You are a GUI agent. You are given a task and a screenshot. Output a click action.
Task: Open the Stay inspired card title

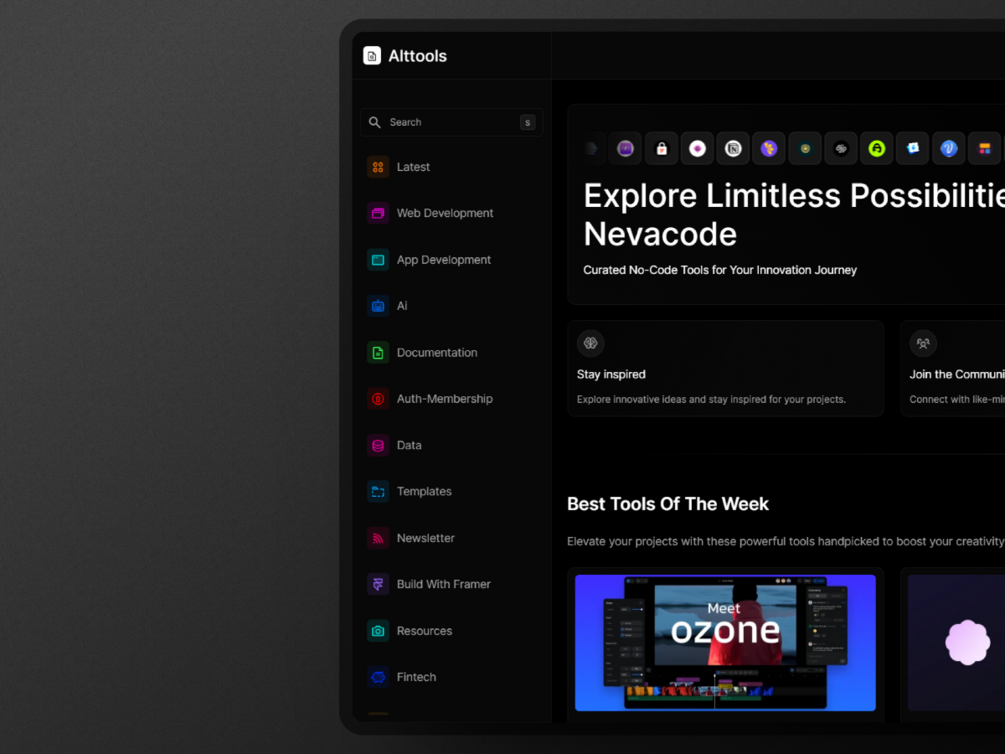click(611, 374)
